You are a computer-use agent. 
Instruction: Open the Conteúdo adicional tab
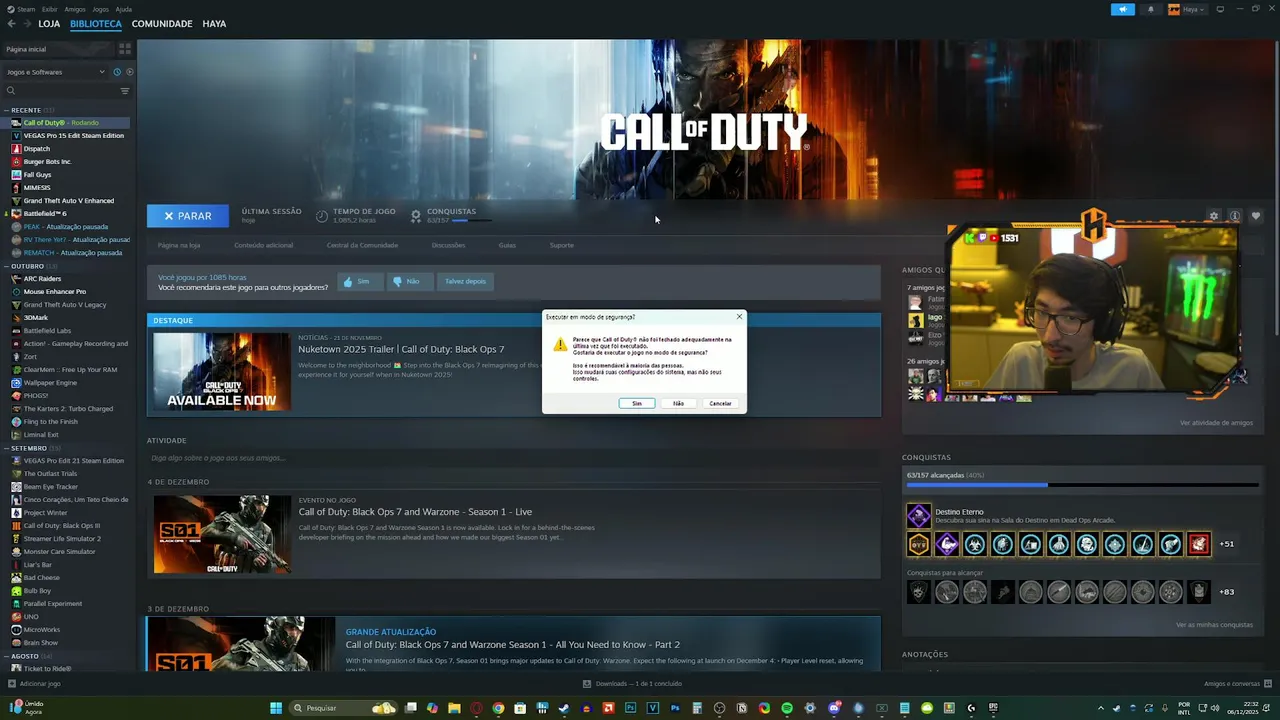pos(264,245)
